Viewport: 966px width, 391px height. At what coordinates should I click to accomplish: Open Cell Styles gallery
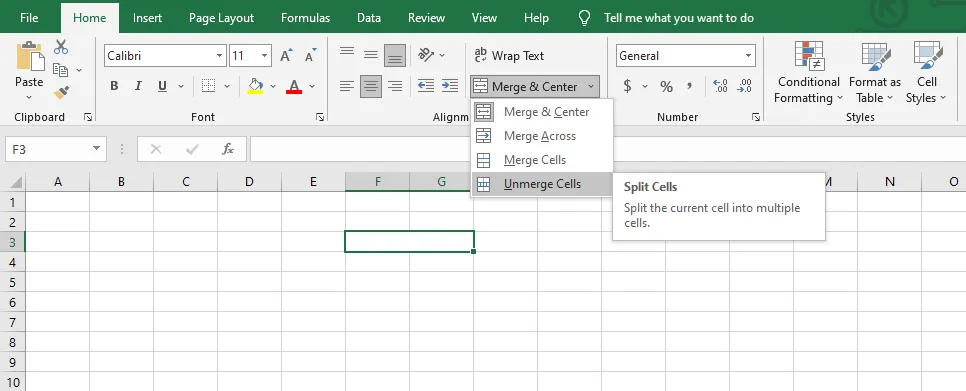tap(927, 73)
